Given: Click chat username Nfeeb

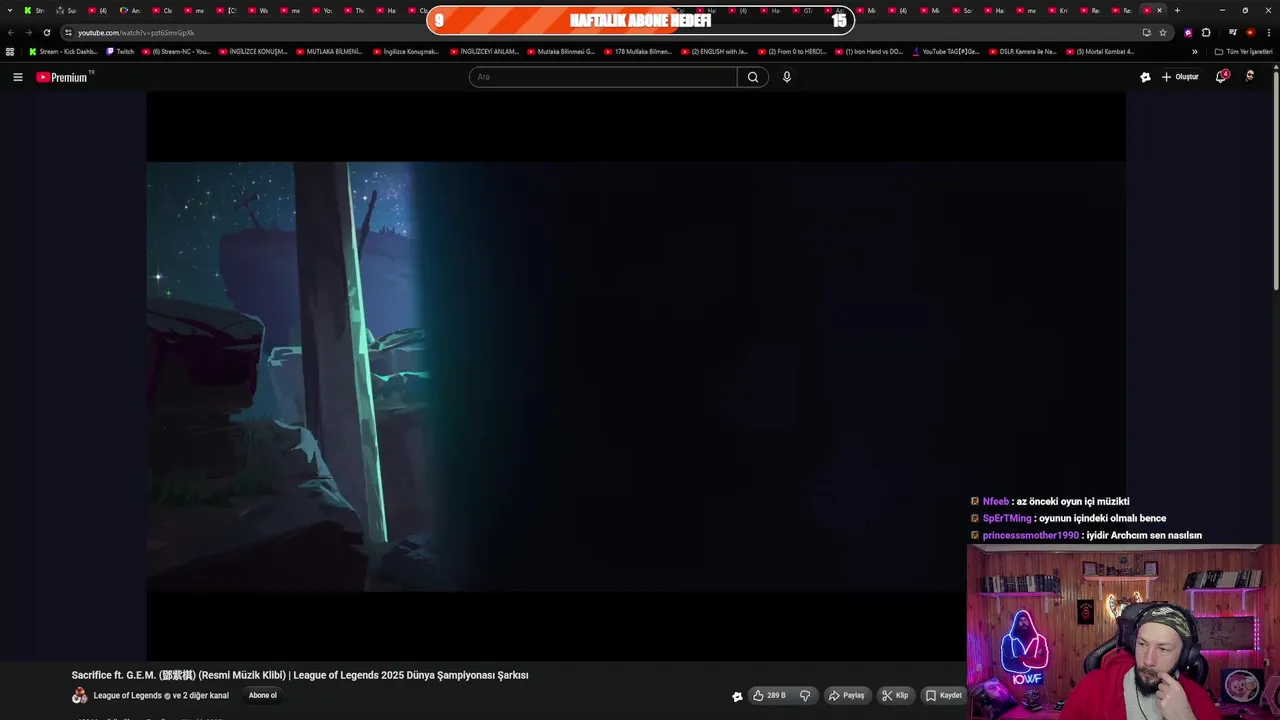Looking at the screenshot, I should (x=996, y=502).
